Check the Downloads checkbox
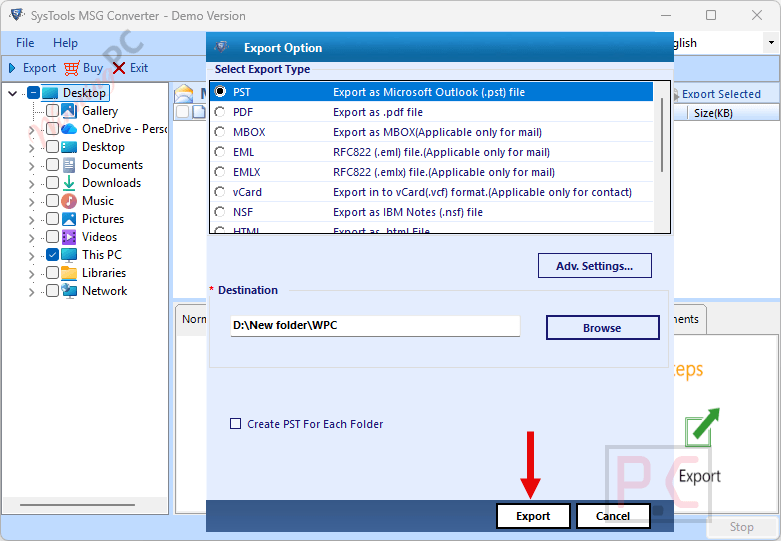 pos(52,183)
